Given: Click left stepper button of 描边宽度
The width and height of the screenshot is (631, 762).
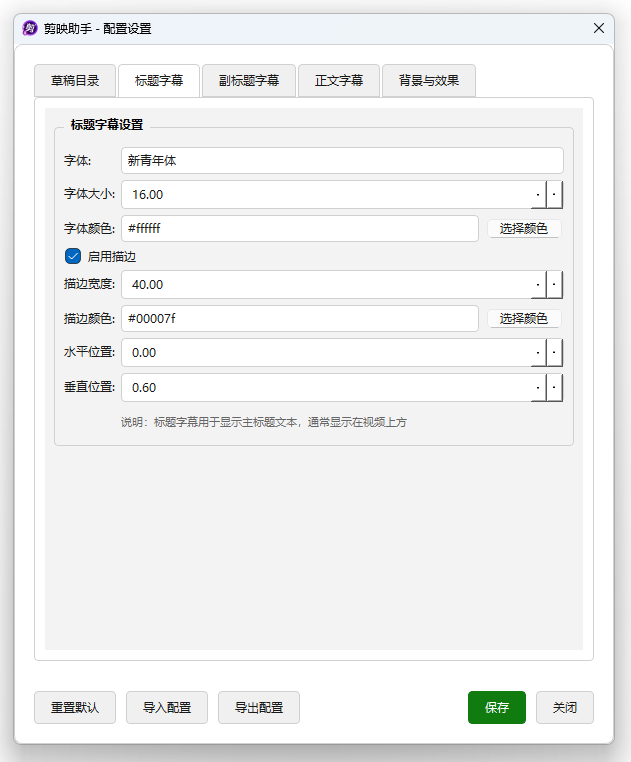Looking at the screenshot, I should coord(538,285).
